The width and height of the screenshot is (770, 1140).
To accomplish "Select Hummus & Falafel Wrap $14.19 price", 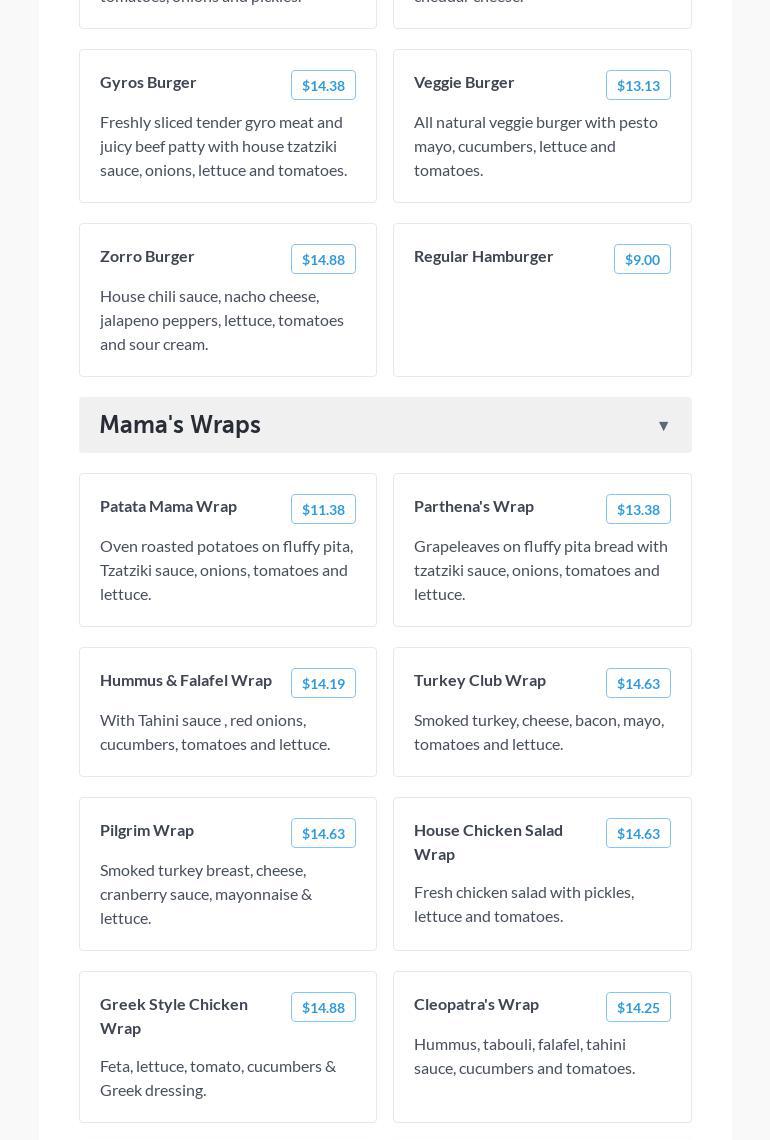I will coord(323,684).
